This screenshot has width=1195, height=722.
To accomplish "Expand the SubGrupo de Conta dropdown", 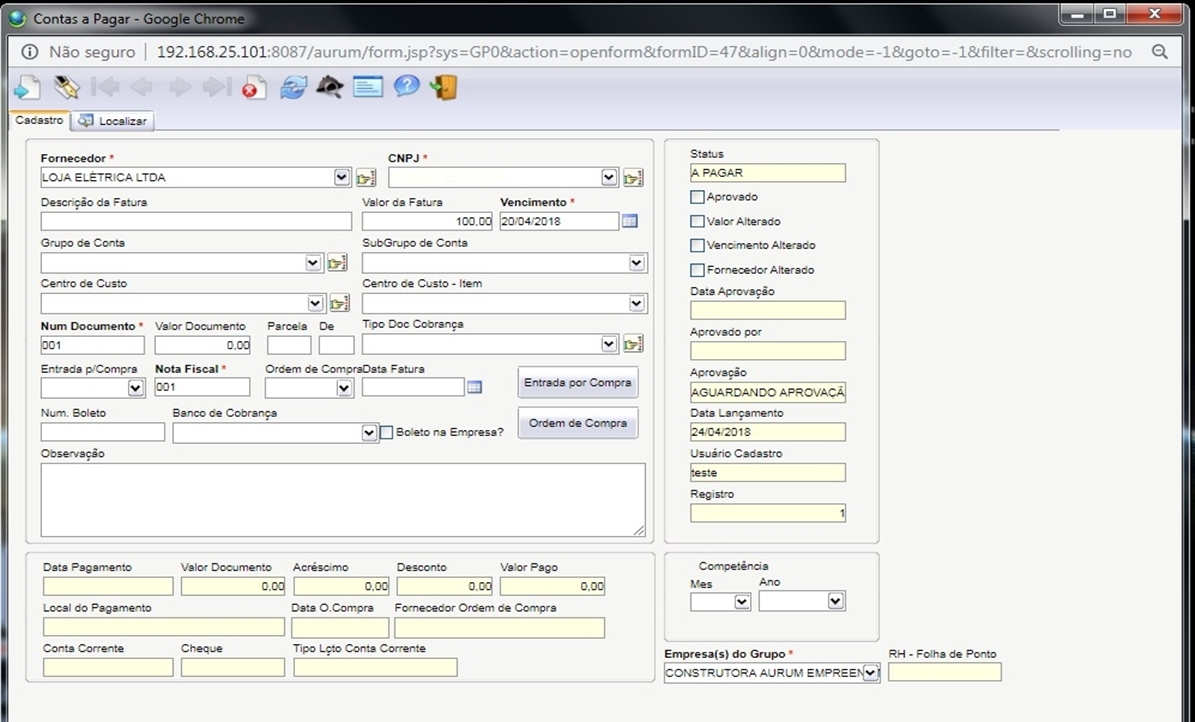I will (637, 263).
